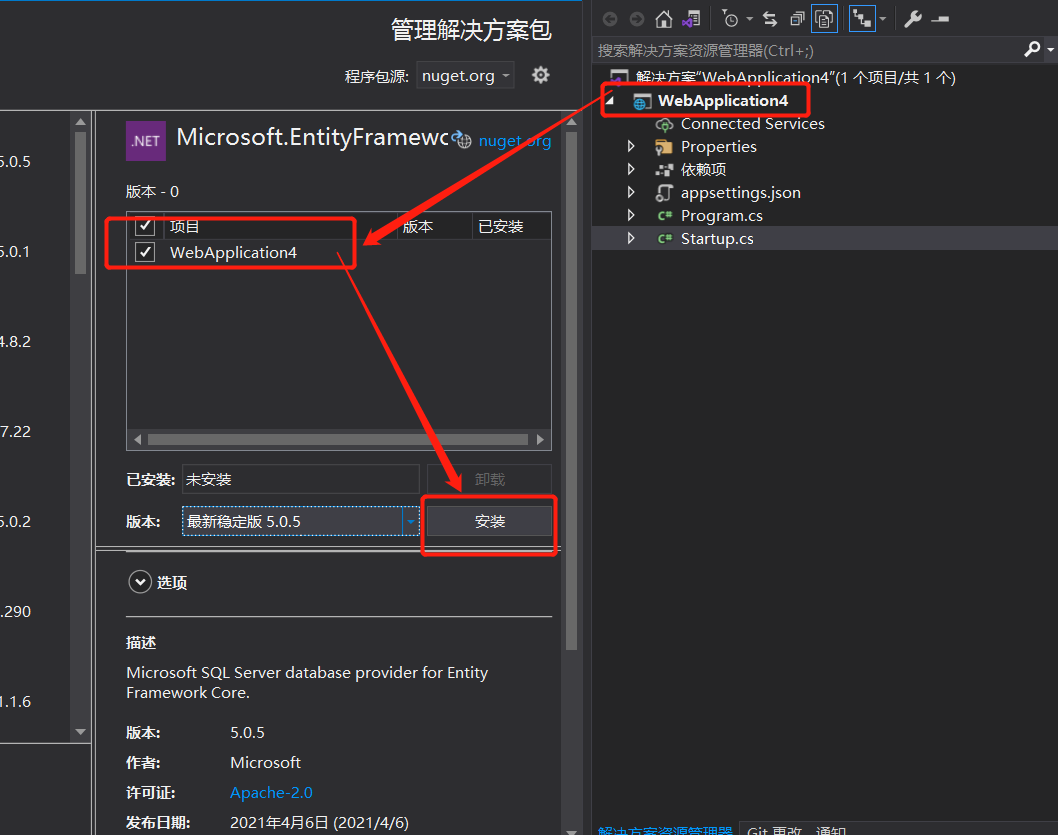
Task: Open the nuget.org package link
Action: point(515,141)
